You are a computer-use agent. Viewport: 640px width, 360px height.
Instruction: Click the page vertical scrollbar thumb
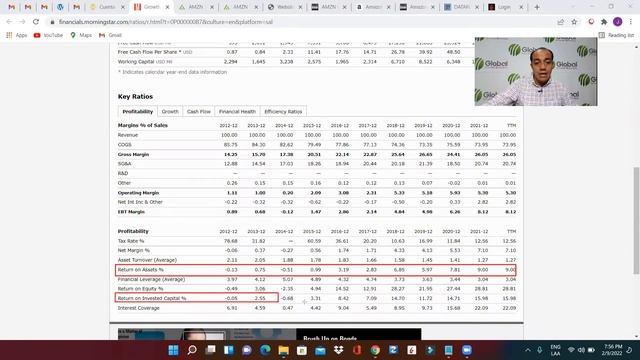tap(636, 220)
